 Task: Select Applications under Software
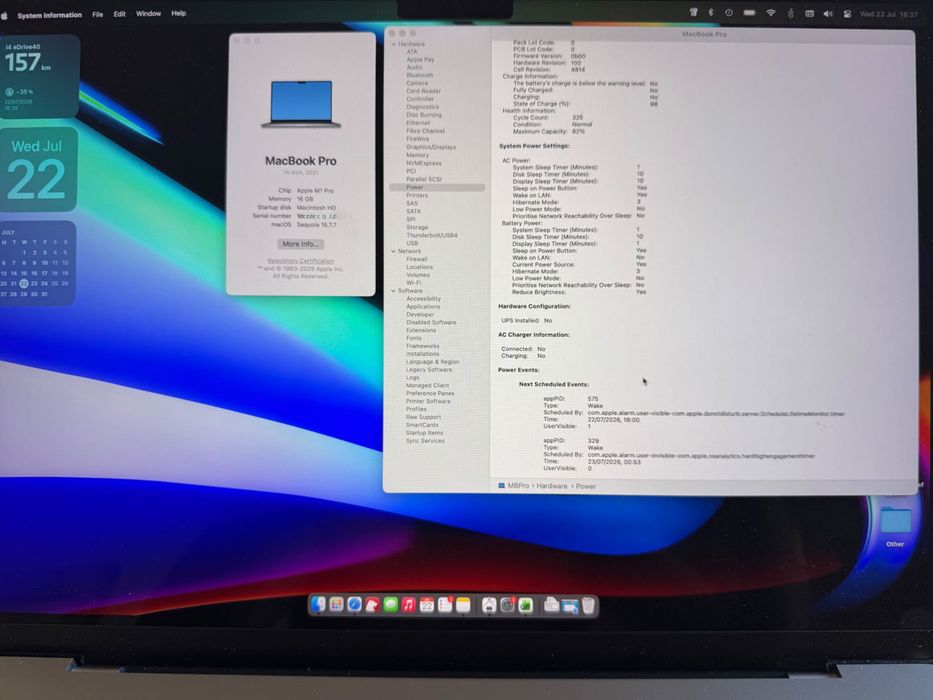(x=423, y=307)
